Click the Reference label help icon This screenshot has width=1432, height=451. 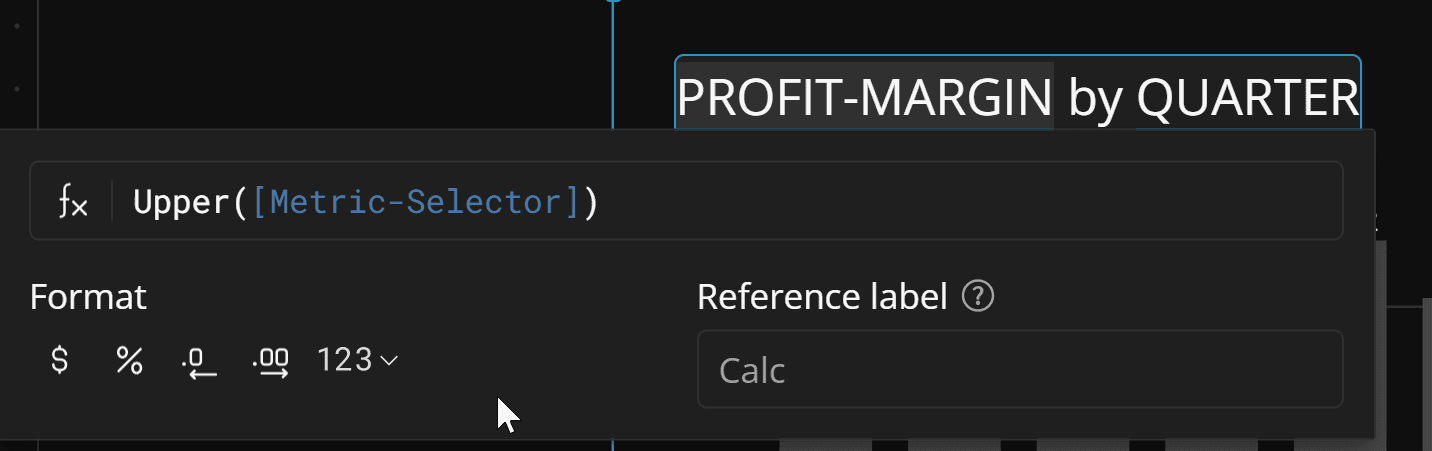pyautogui.click(x=978, y=297)
